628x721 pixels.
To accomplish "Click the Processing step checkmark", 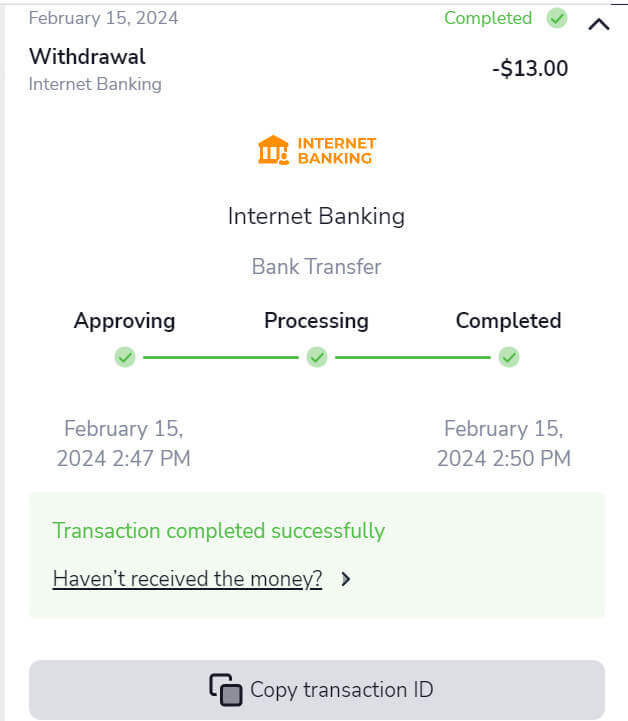I will tap(316, 357).
